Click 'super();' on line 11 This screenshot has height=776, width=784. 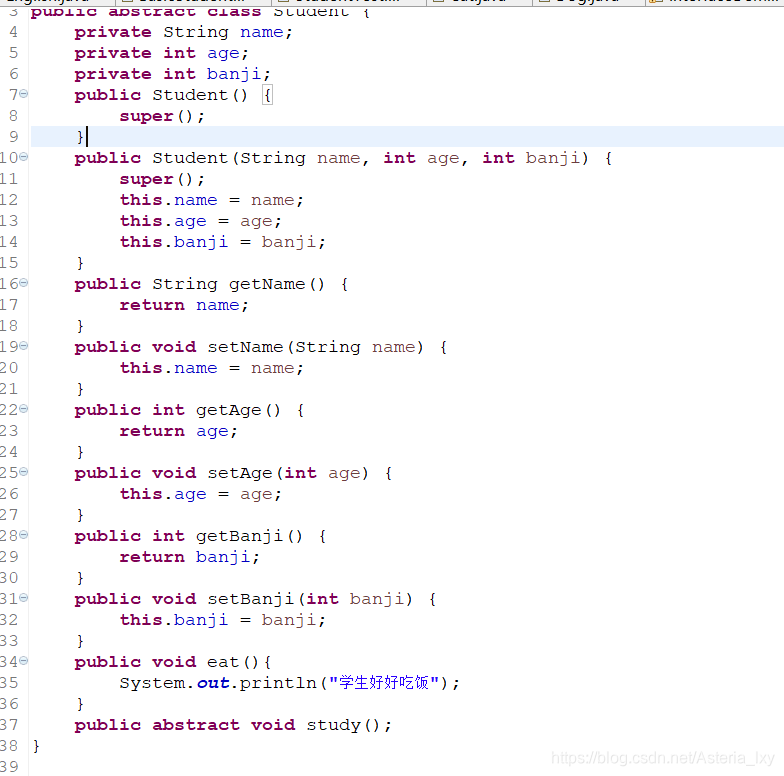coord(162,180)
